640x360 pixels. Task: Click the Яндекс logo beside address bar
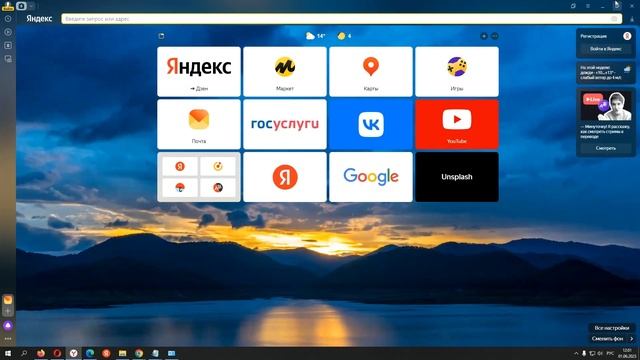39,19
